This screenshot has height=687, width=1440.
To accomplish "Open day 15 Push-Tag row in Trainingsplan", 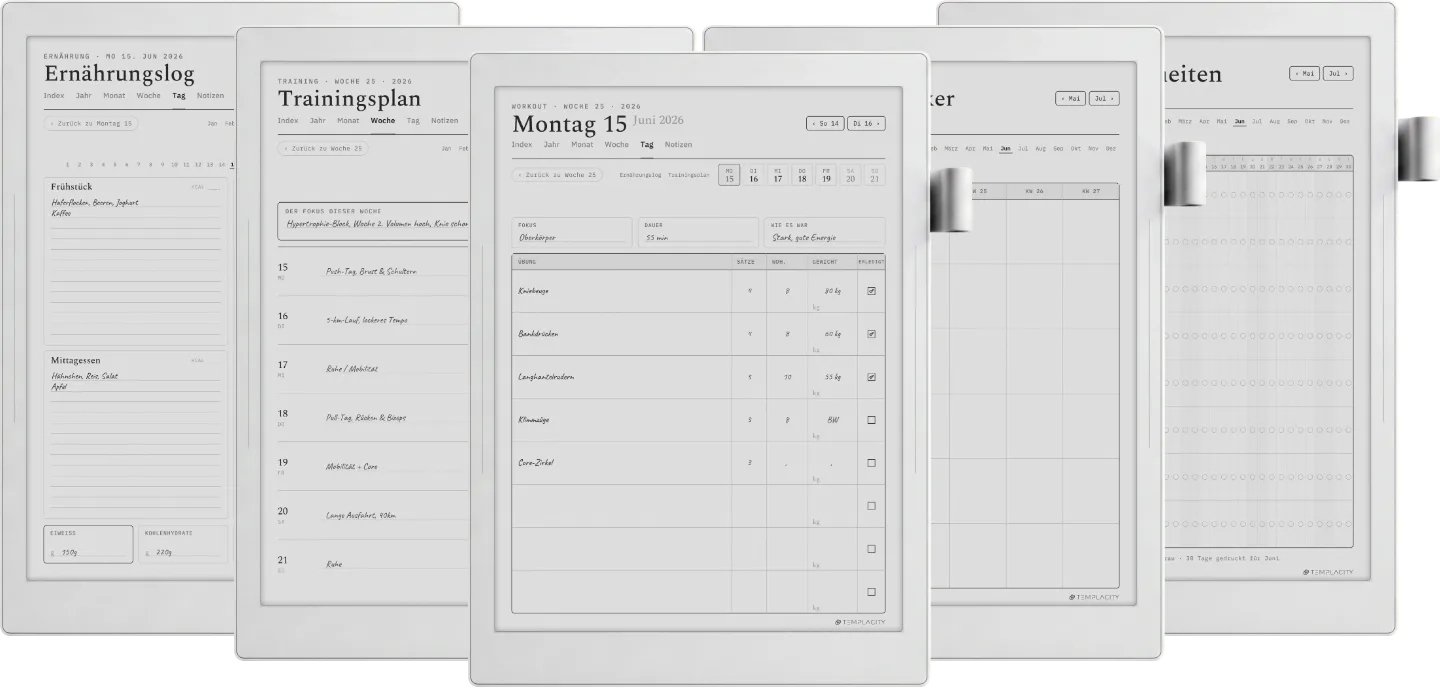I will pos(373,271).
